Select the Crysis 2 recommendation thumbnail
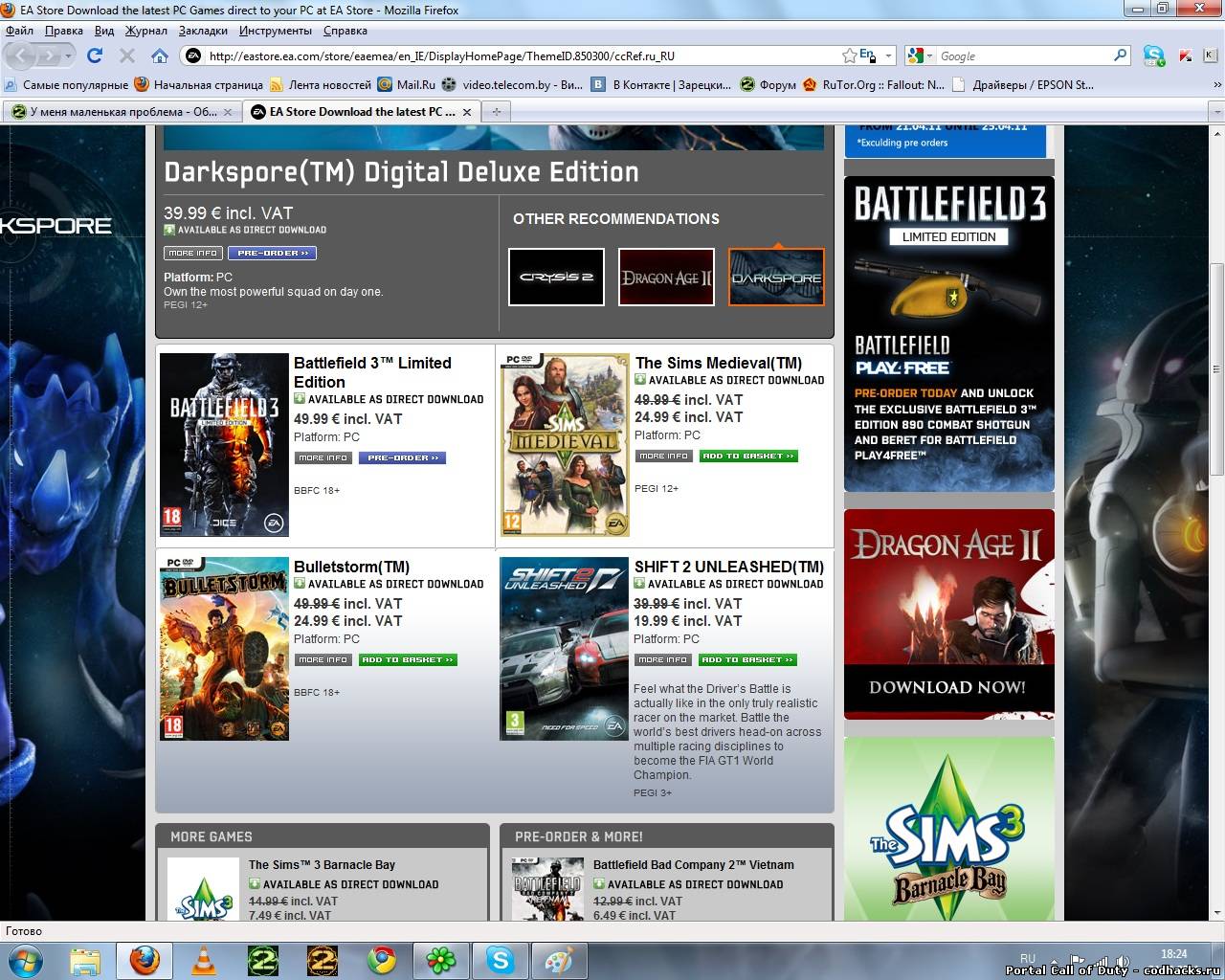The image size is (1225, 980). (x=556, y=277)
